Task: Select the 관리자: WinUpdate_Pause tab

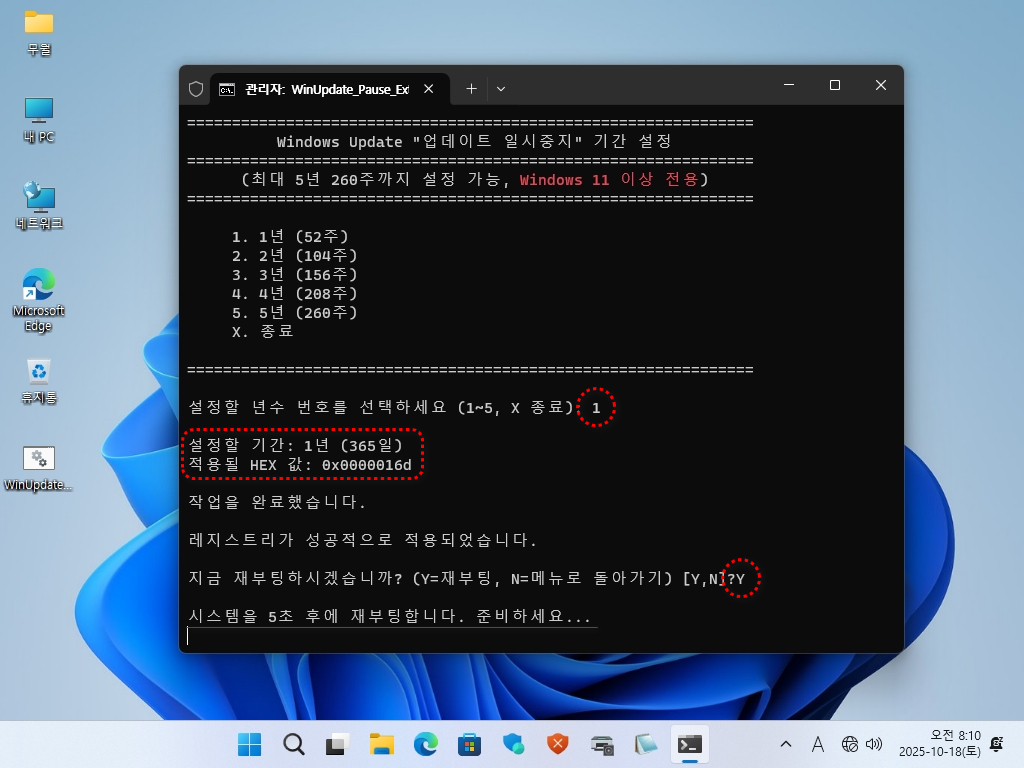Action: 327,89
